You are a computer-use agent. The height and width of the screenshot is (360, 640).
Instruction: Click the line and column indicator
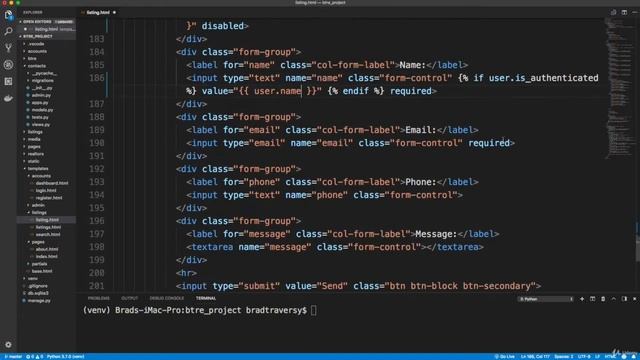click(535, 356)
